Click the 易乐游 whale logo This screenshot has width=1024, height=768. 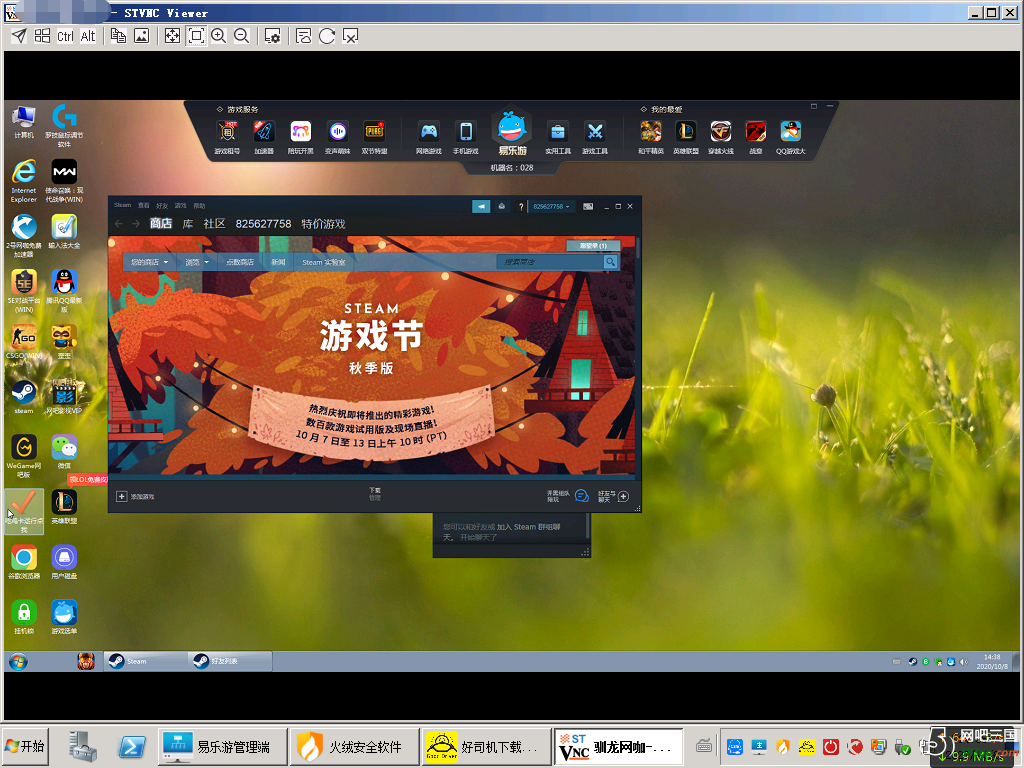click(512, 133)
